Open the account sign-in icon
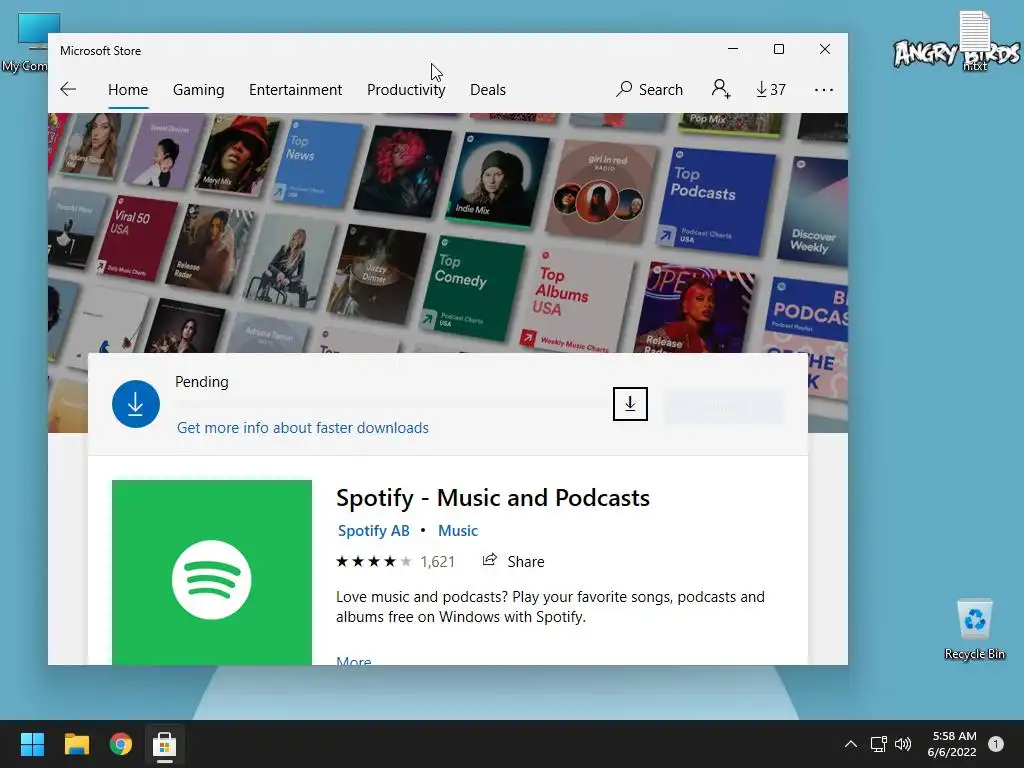1024x768 pixels. pyautogui.click(x=721, y=89)
